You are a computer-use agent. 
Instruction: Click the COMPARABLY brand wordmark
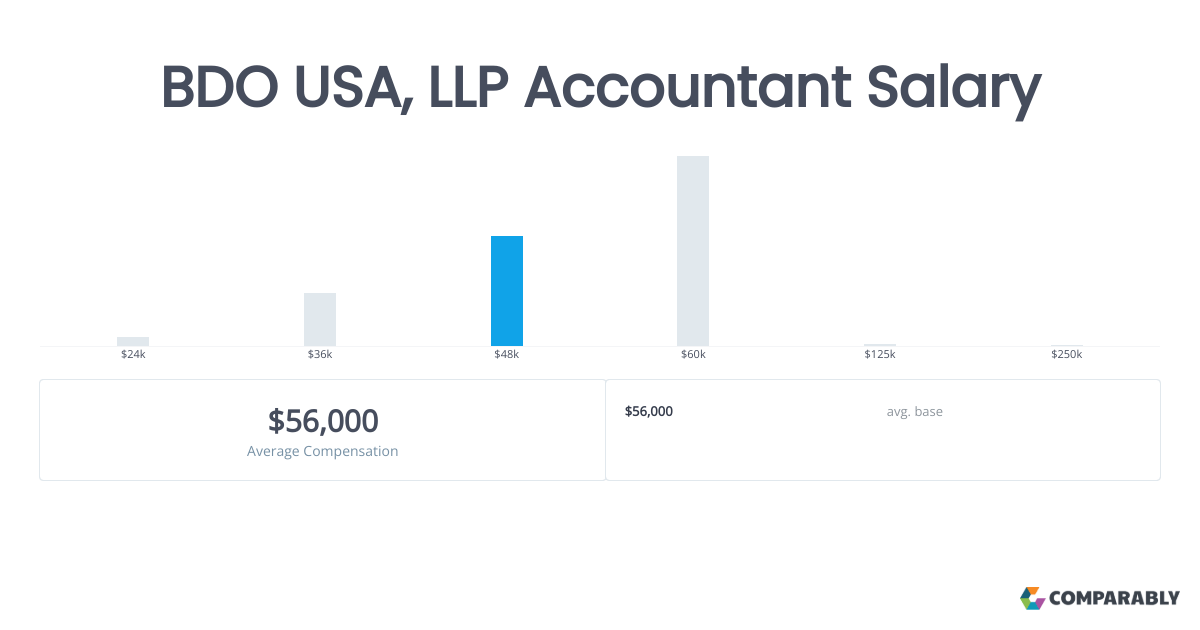click(x=1114, y=599)
